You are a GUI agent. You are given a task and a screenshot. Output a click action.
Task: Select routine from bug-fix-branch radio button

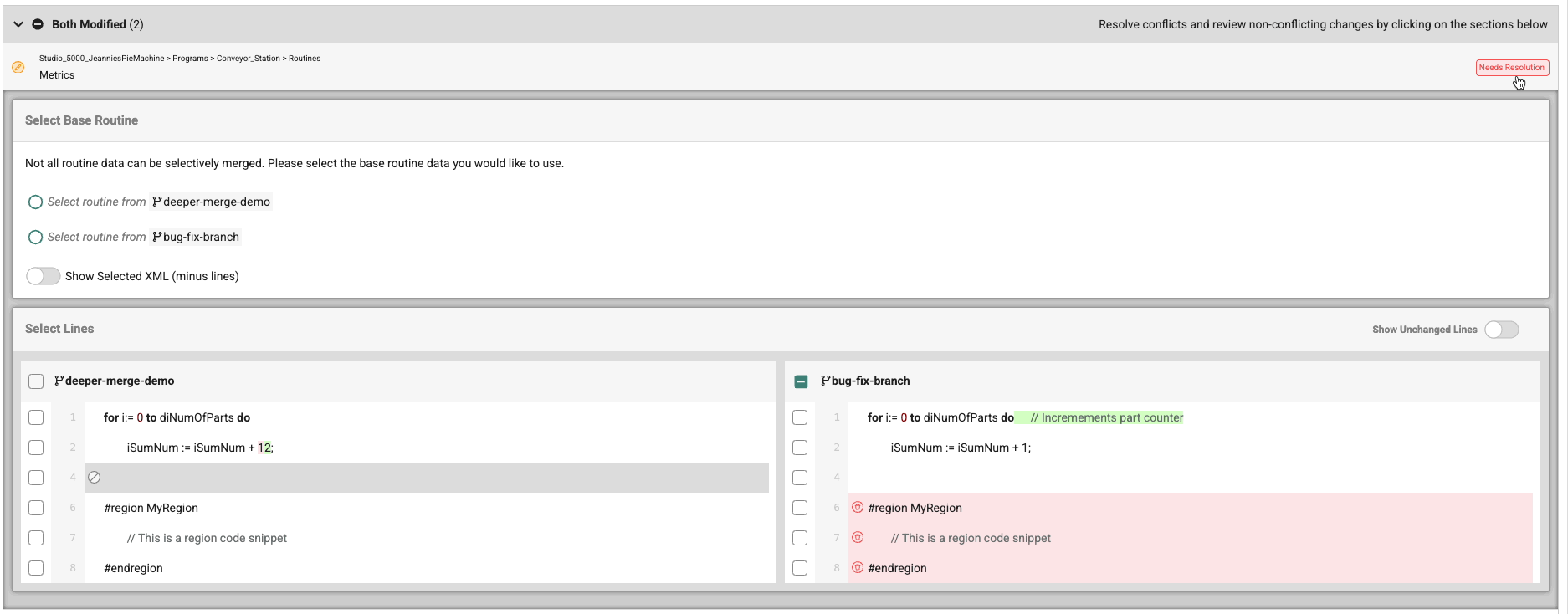[35, 237]
